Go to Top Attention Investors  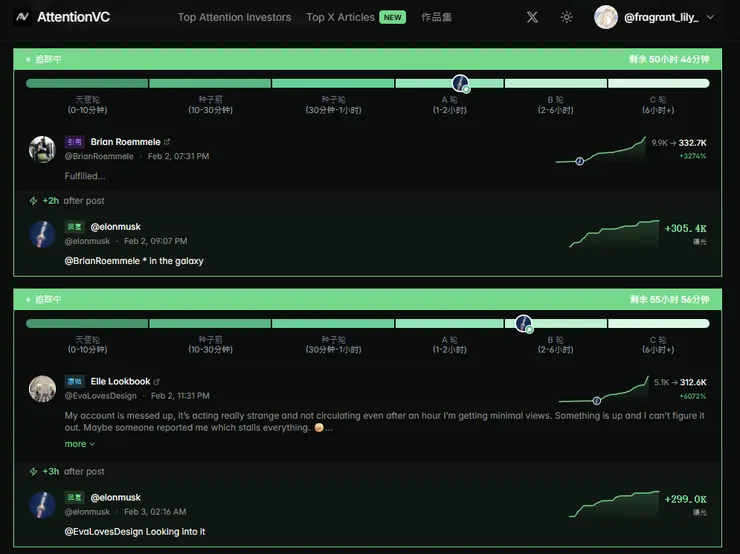(235, 17)
